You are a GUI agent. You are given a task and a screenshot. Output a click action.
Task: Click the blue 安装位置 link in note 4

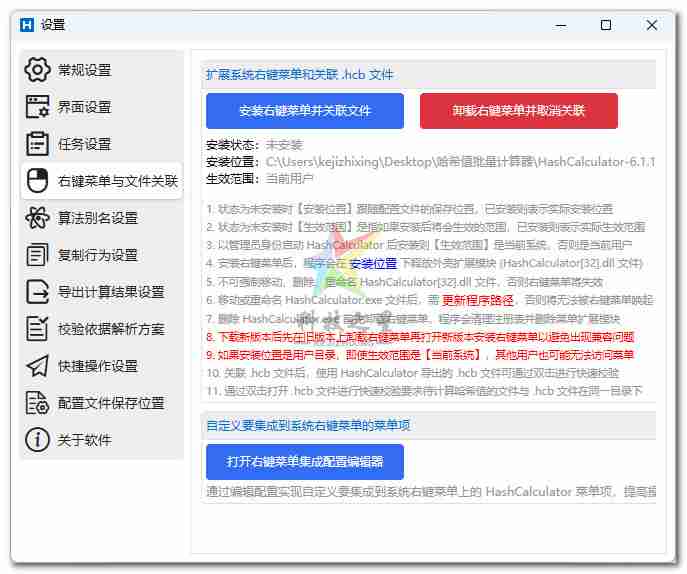pos(373,263)
